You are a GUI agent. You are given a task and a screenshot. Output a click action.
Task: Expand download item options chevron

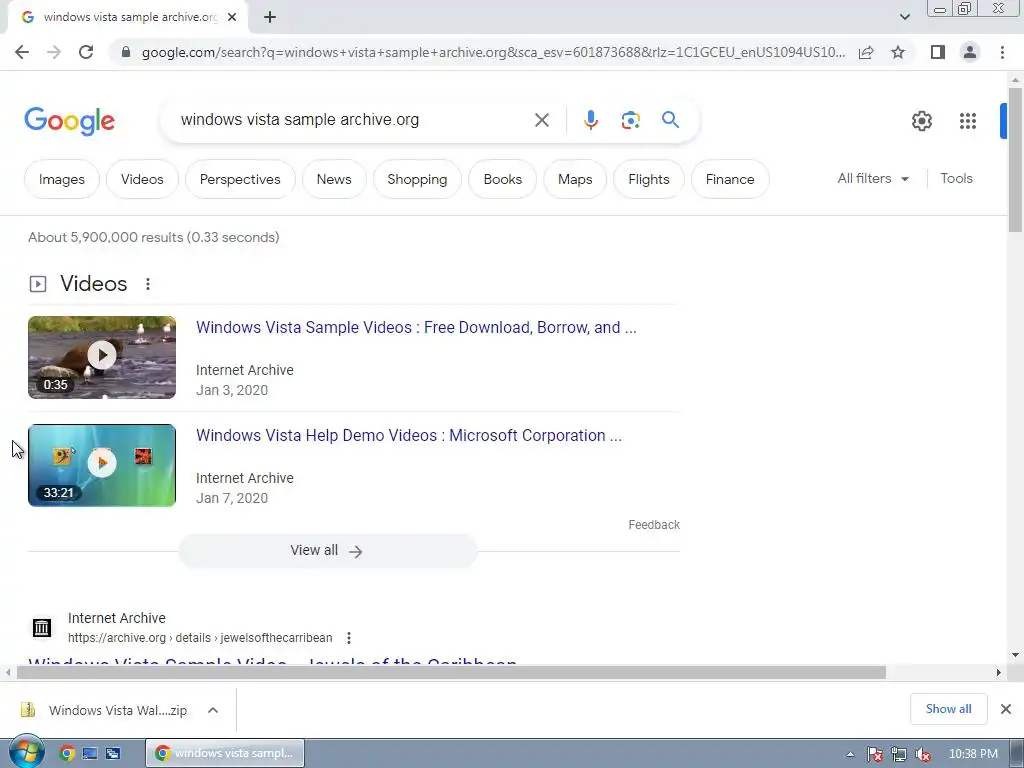(213, 710)
